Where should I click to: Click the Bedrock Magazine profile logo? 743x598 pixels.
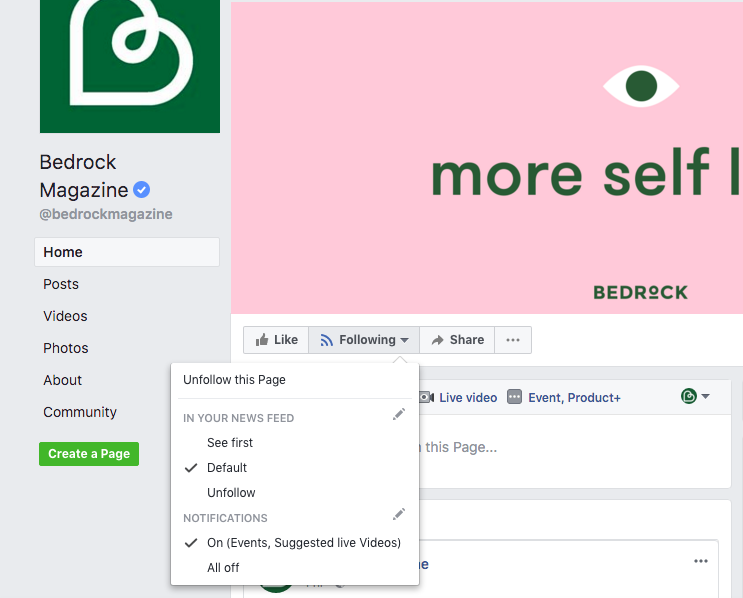130,66
